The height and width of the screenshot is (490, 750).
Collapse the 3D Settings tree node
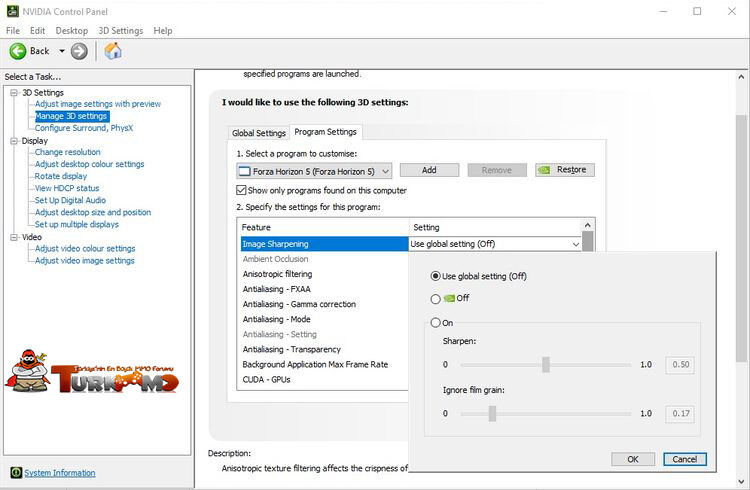pos(14,92)
